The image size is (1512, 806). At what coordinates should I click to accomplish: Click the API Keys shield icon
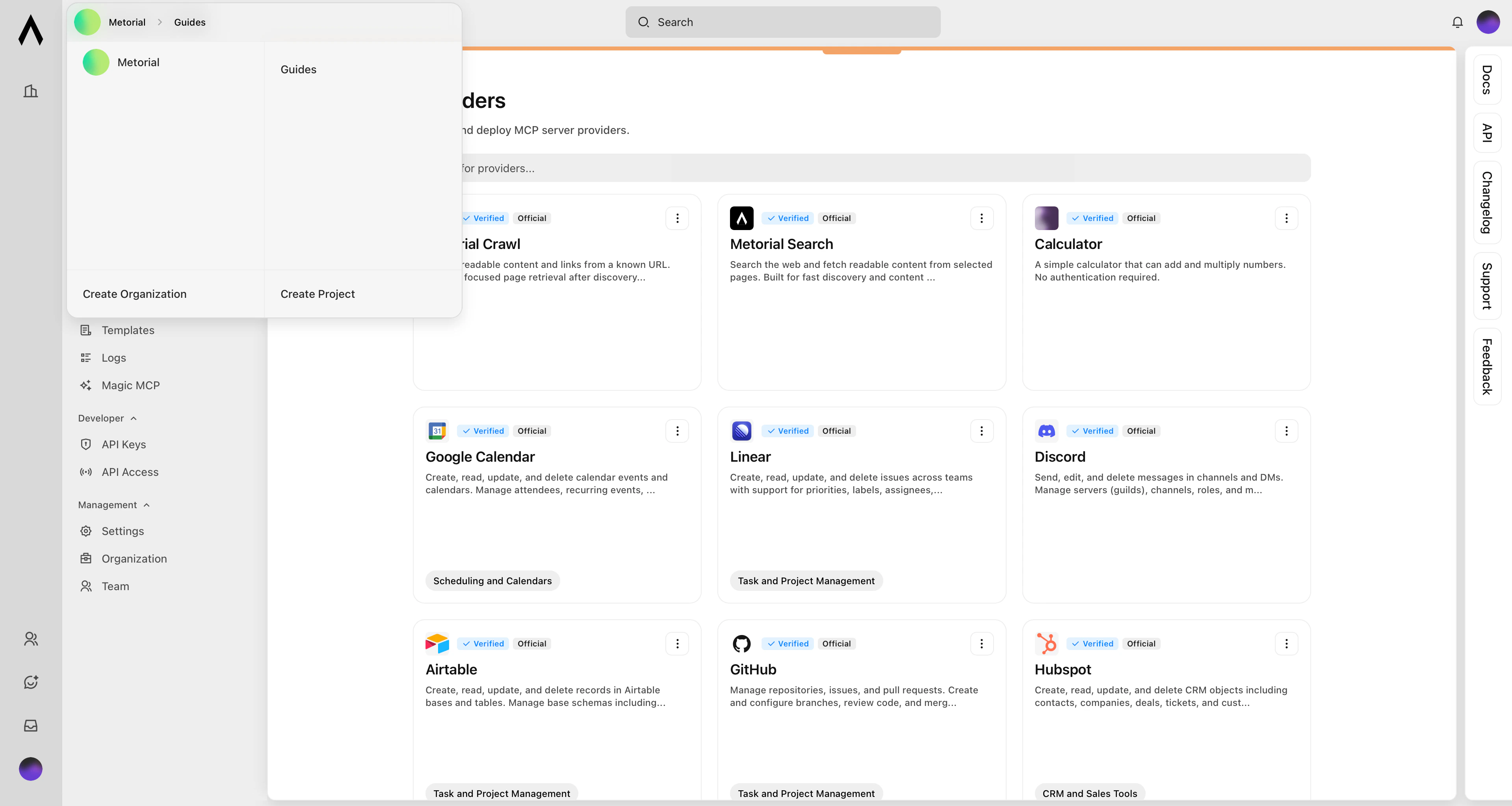[86, 444]
